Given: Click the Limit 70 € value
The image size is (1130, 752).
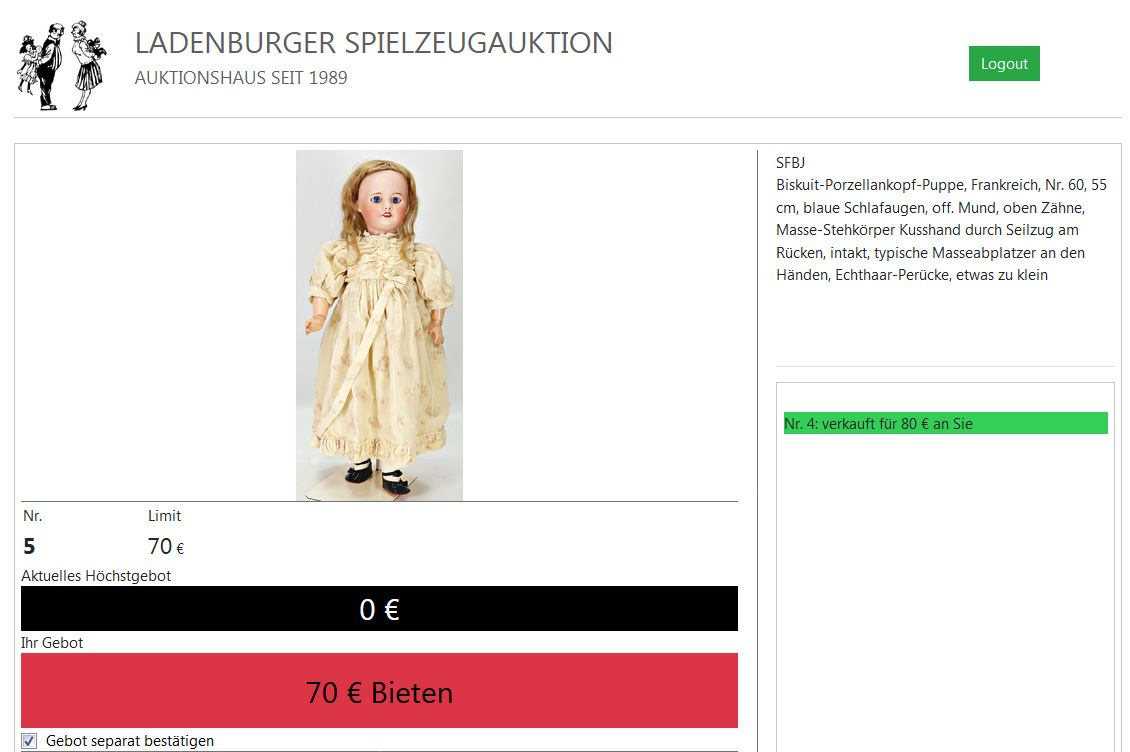Looking at the screenshot, I should tap(166, 547).
